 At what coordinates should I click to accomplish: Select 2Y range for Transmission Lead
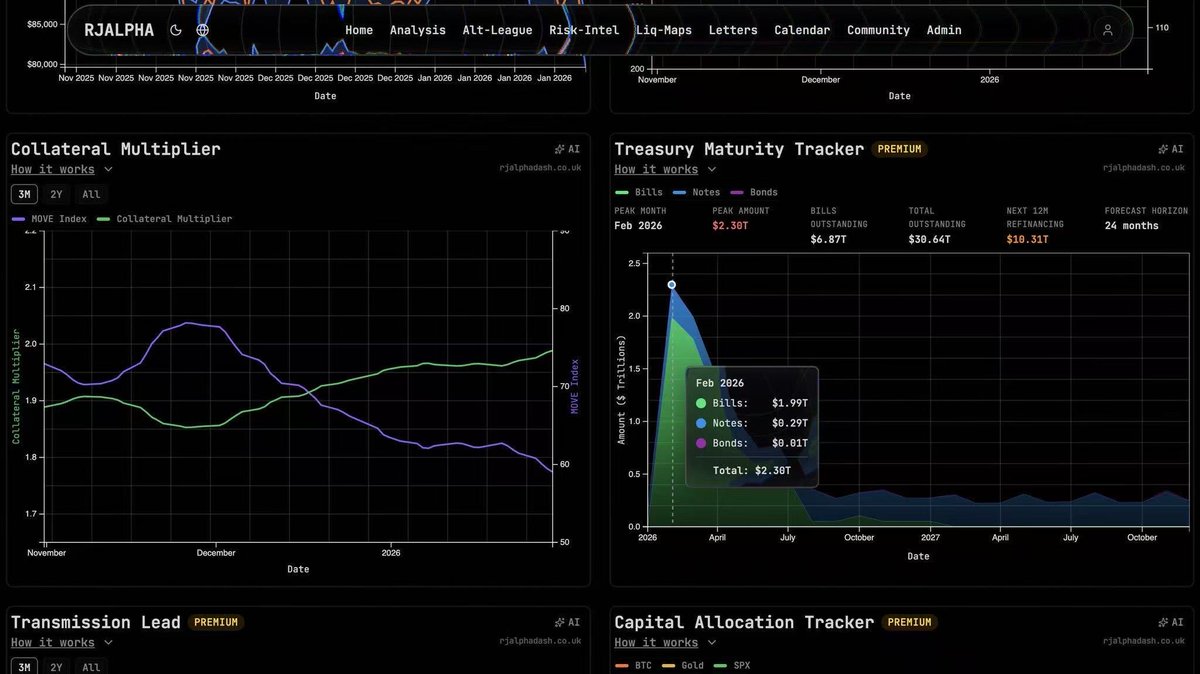56,667
